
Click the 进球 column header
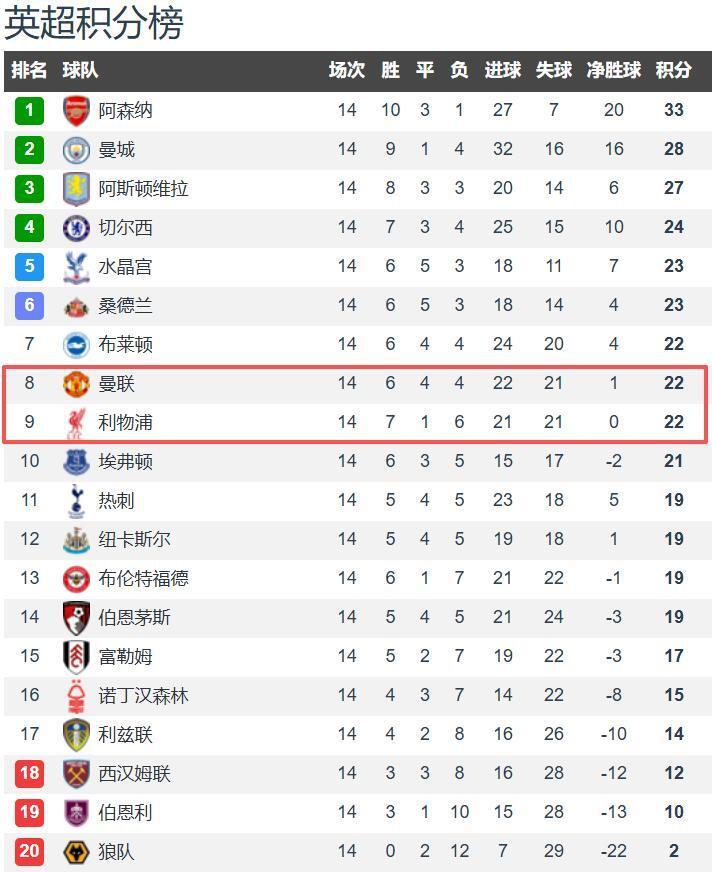[x=502, y=70]
